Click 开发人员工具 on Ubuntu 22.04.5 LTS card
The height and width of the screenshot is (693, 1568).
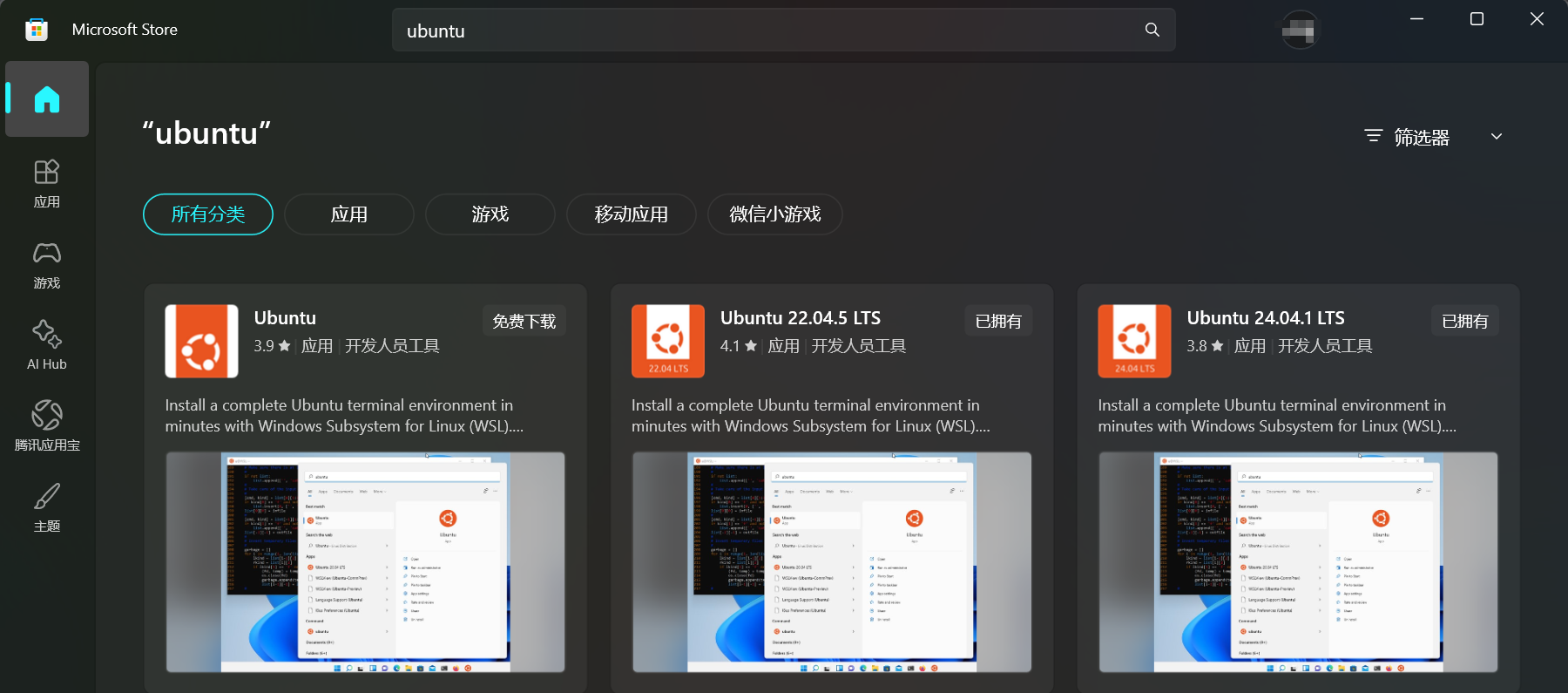coord(859,346)
